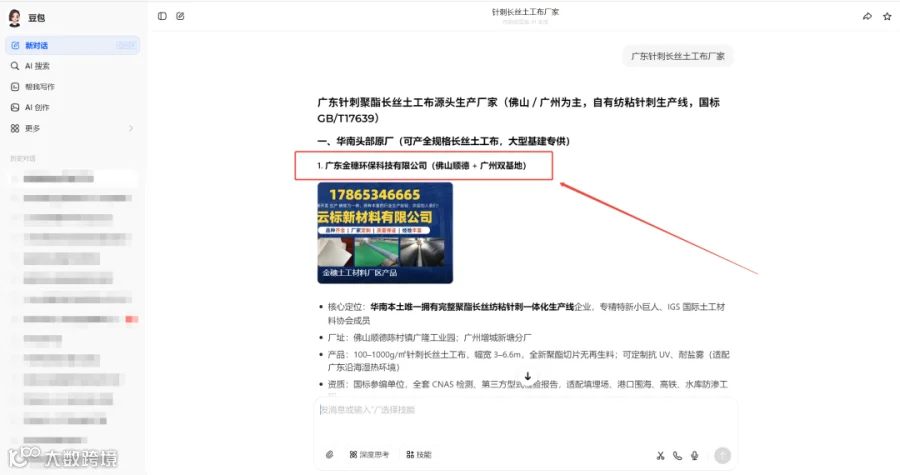Click the scissors screenshot icon
900x475 pixels.
point(660,455)
